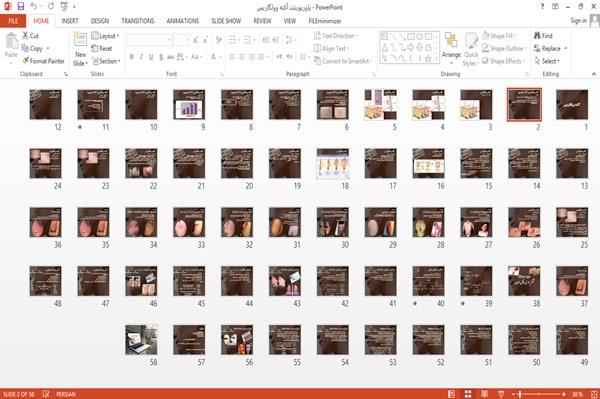The height and width of the screenshot is (399, 600).
Task: Open Ribbon Display Options
Action: (x=555, y=7)
